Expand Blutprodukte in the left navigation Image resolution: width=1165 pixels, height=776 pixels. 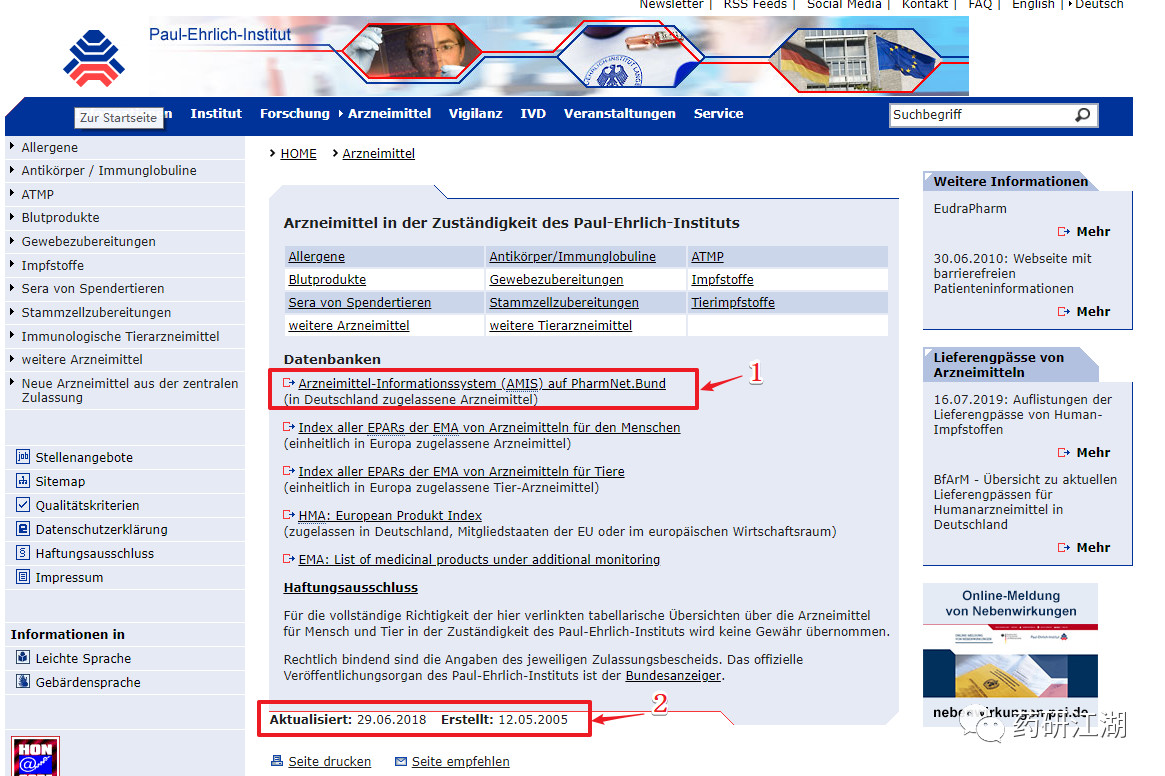(60, 217)
